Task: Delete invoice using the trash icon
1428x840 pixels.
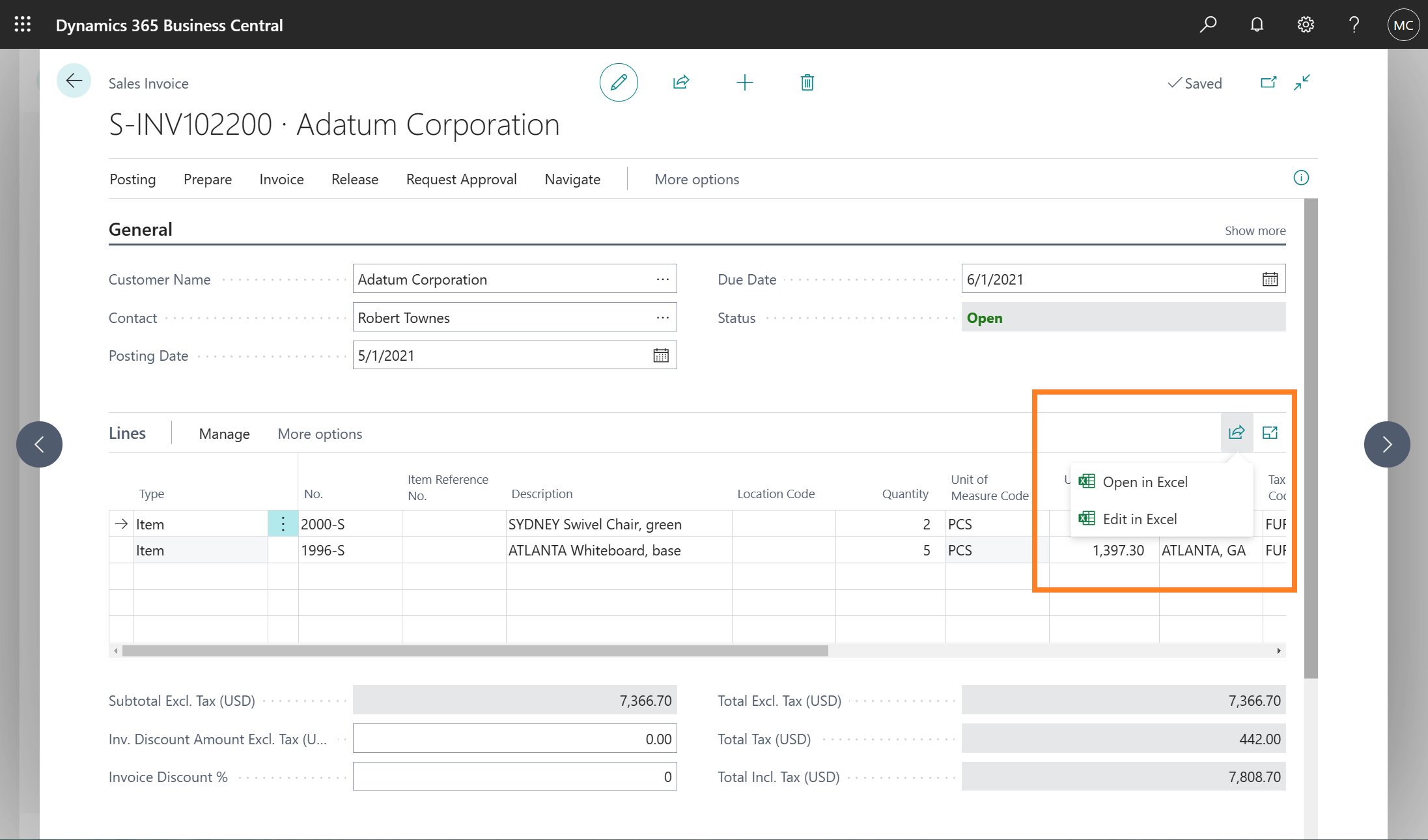Action: (807, 82)
